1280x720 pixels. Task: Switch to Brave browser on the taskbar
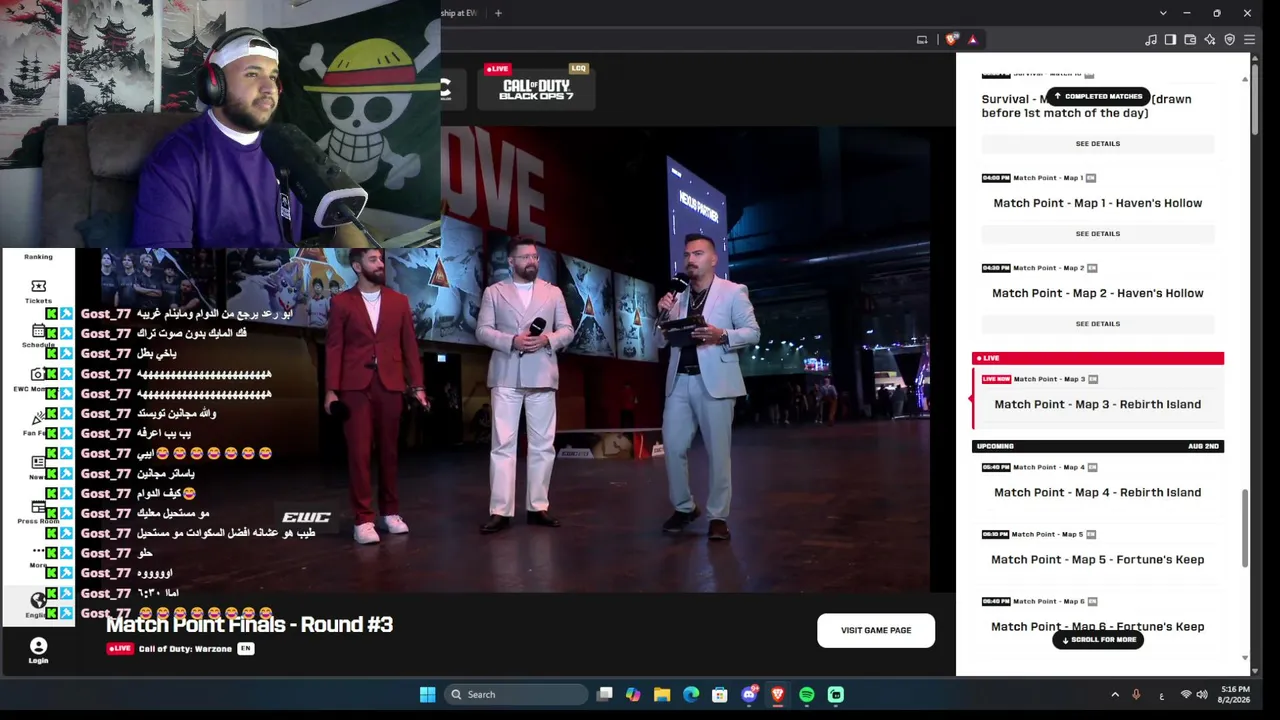(x=778, y=695)
